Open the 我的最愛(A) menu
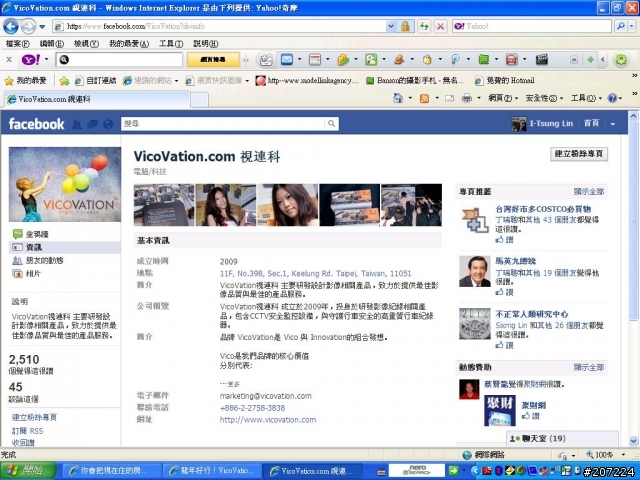640x480 pixels. click(129, 43)
